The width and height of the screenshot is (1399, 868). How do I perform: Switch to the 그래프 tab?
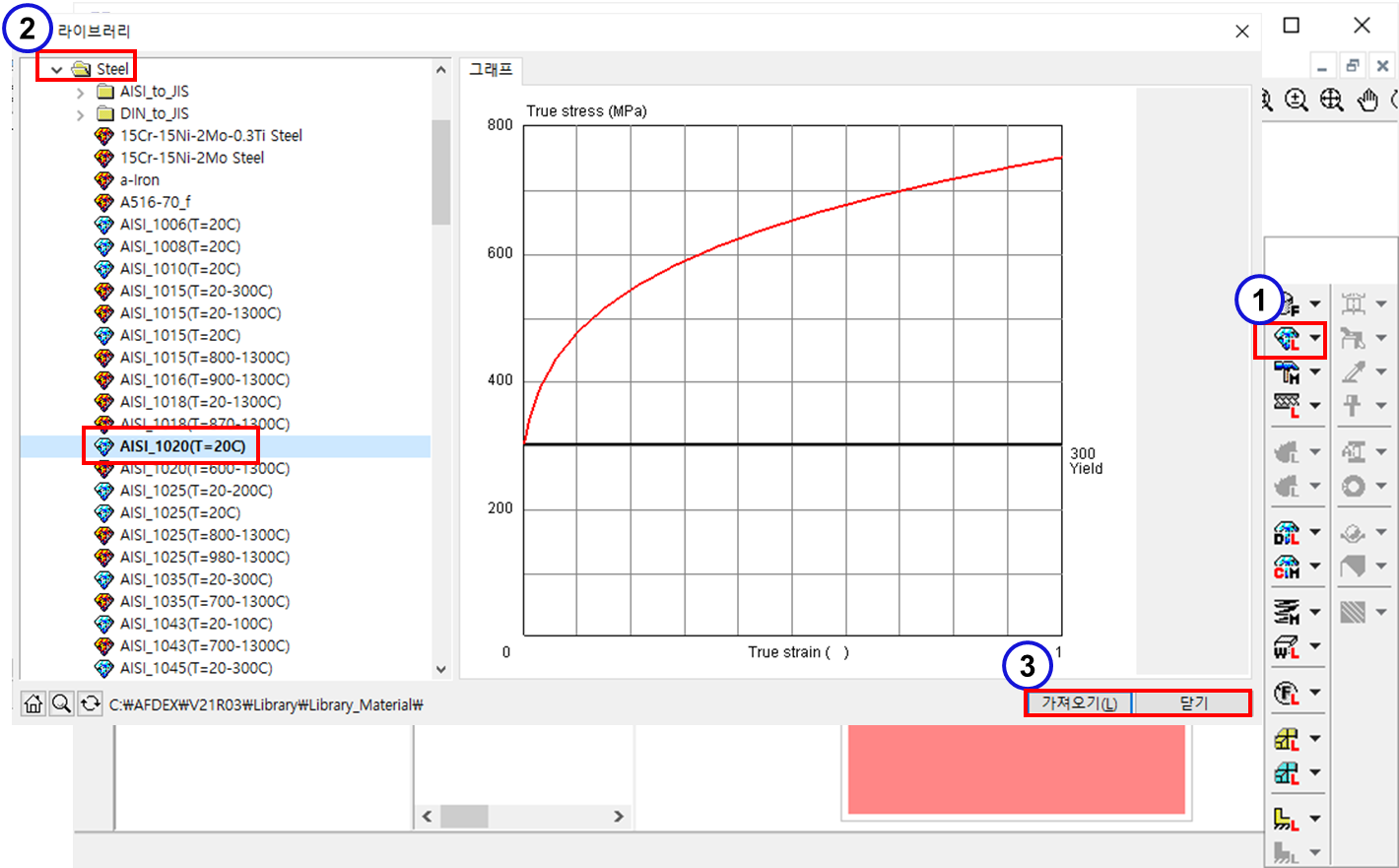click(x=491, y=69)
